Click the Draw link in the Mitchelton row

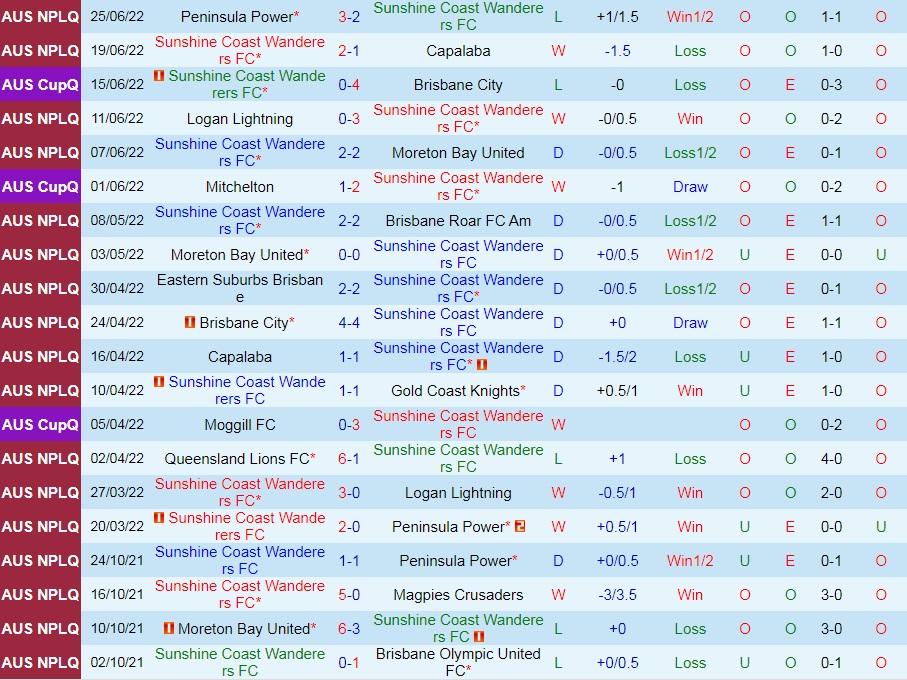(x=689, y=187)
